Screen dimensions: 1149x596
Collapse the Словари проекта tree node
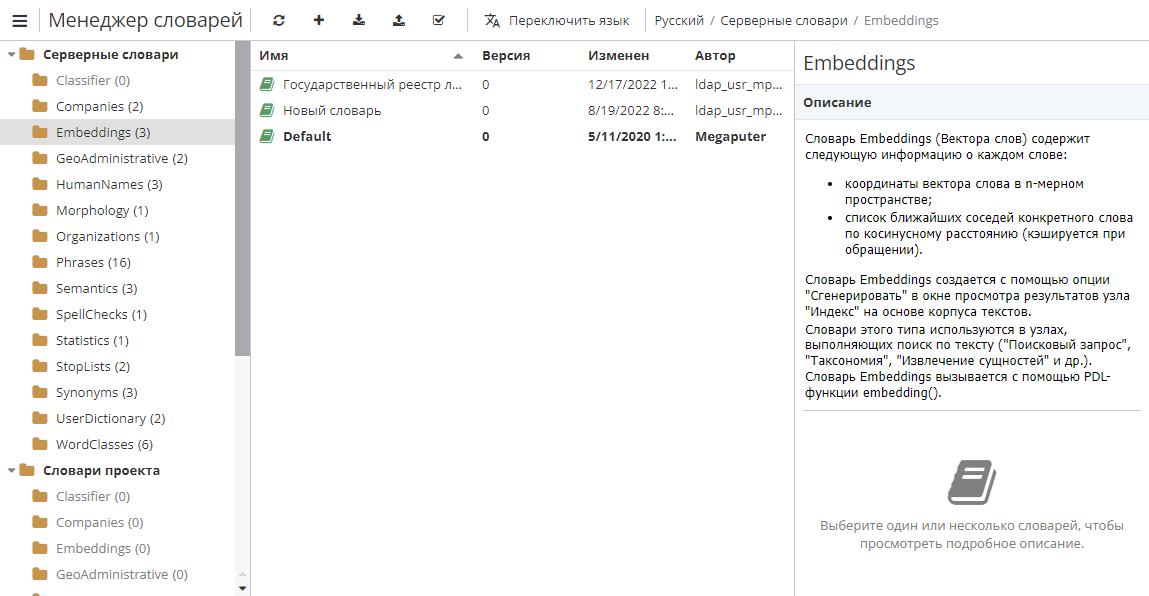coord(11,471)
